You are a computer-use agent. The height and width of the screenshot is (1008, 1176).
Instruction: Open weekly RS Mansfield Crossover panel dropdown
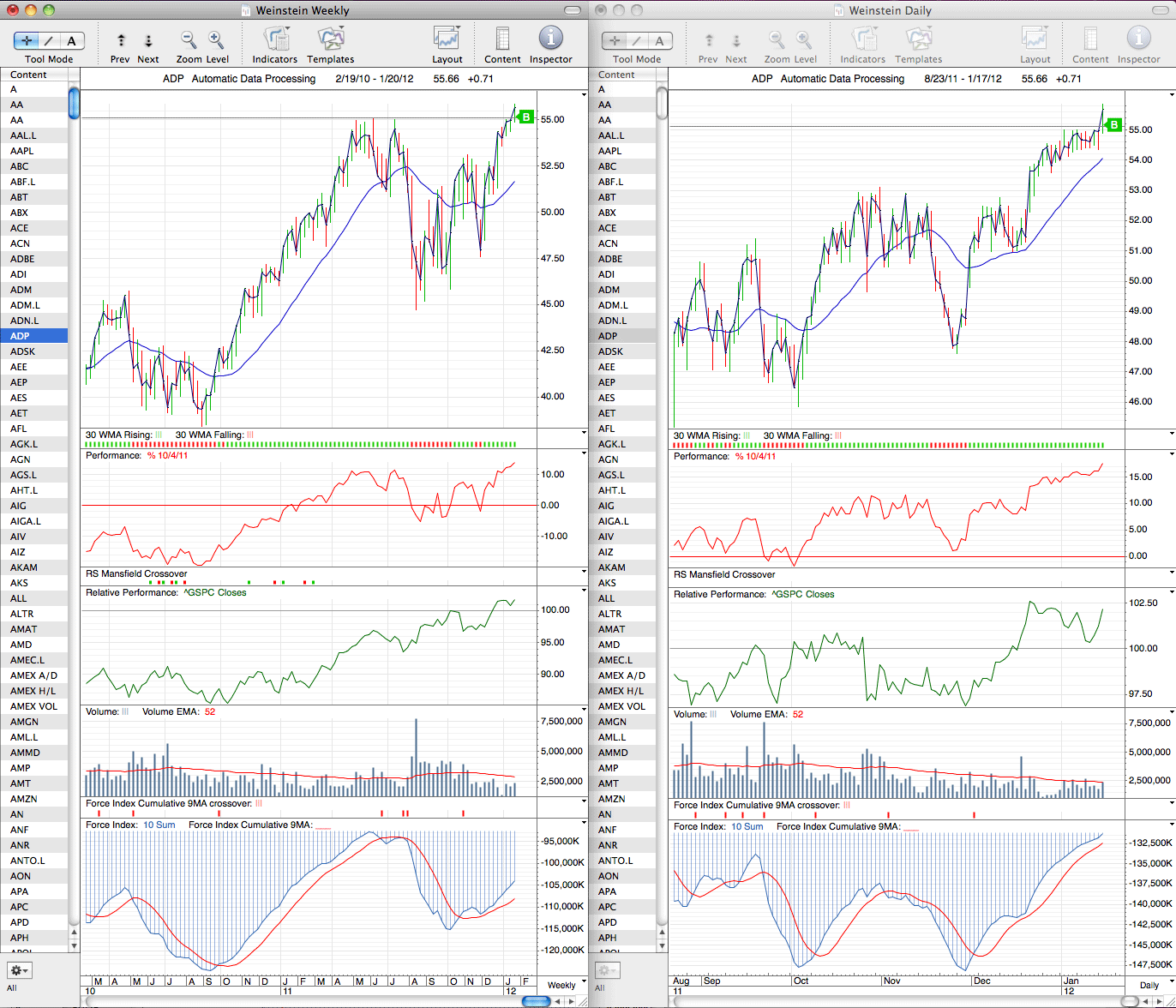[x=585, y=573]
